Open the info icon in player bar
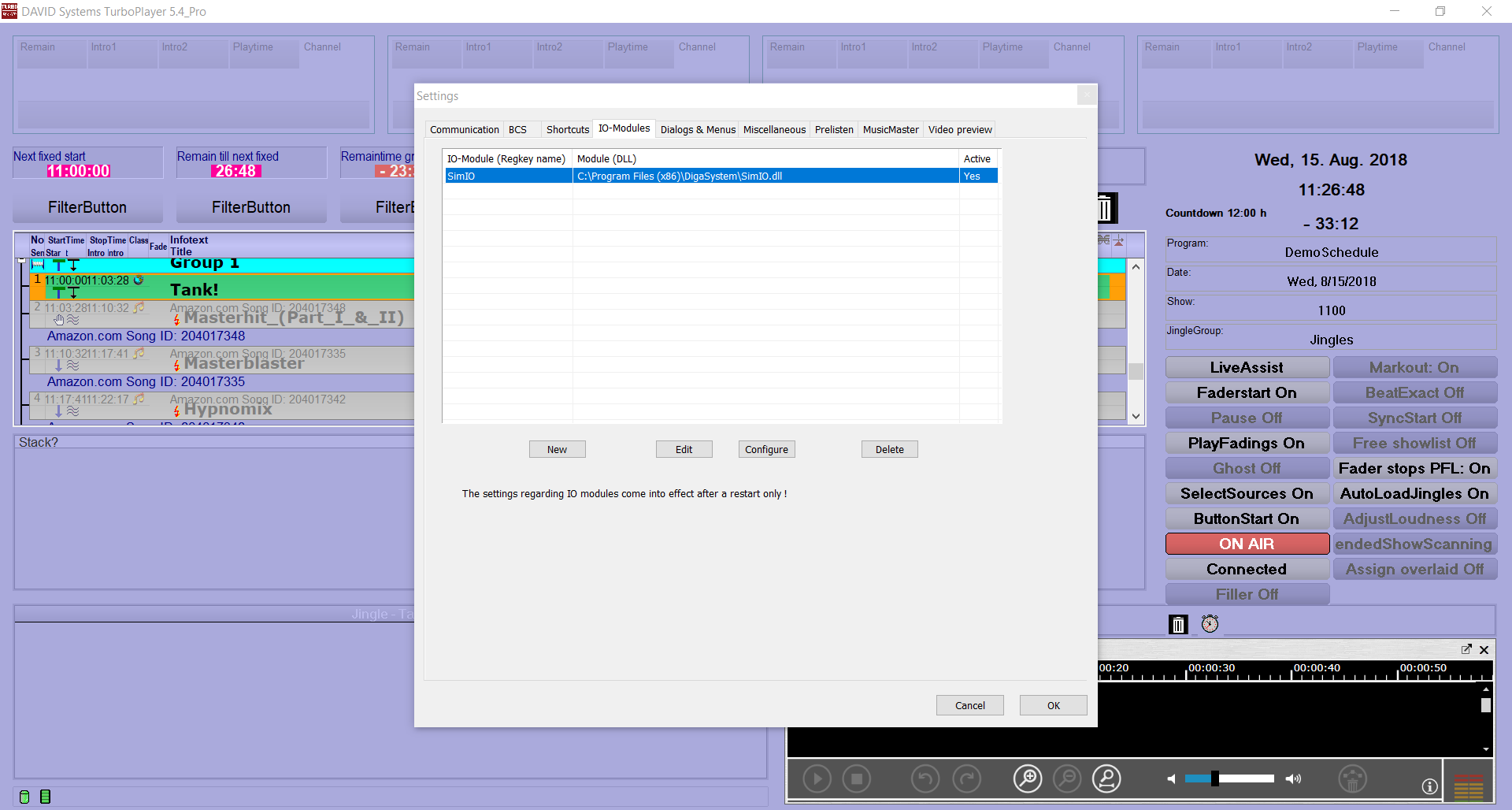Image resolution: width=1512 pixels, height=810 pixels. tap(1429, 786)
